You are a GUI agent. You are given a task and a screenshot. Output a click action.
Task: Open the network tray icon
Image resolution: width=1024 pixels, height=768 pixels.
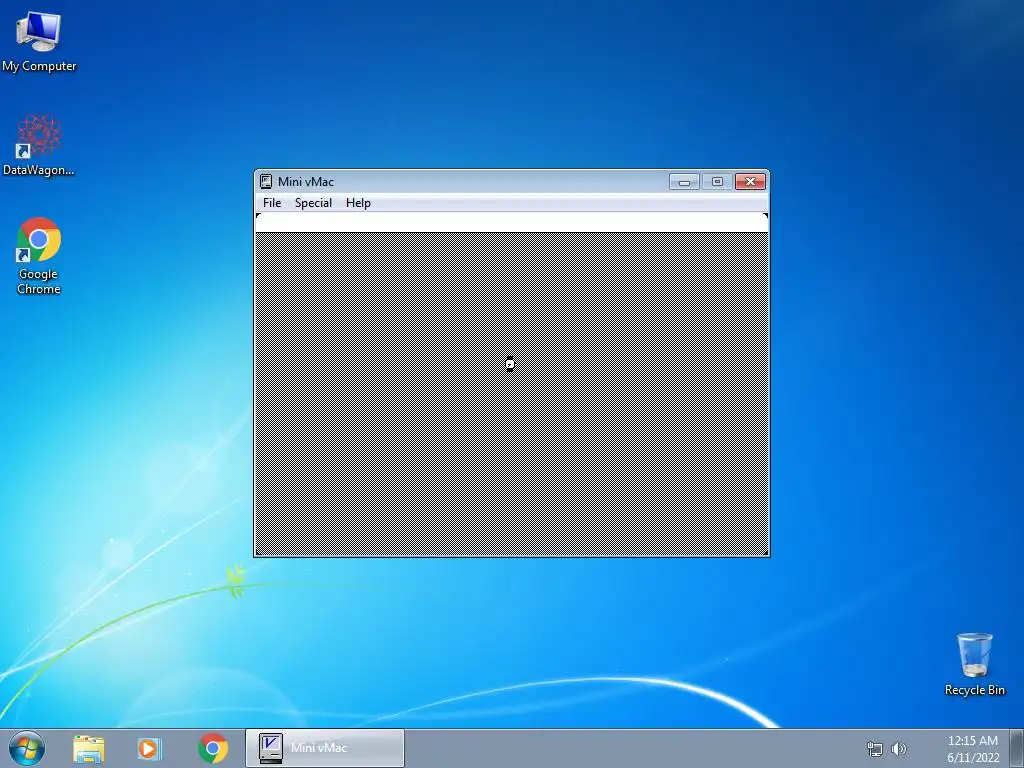tap(874, 749)
